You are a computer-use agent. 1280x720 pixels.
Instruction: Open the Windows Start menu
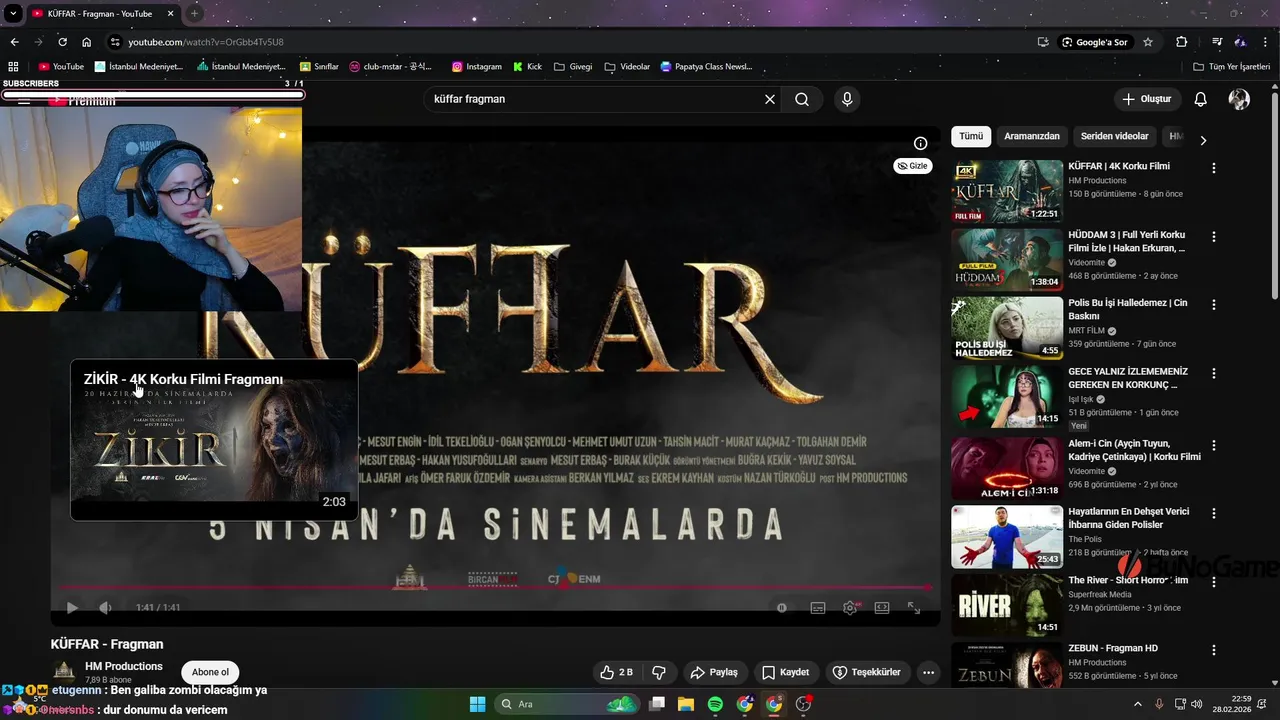pos(477,704)
